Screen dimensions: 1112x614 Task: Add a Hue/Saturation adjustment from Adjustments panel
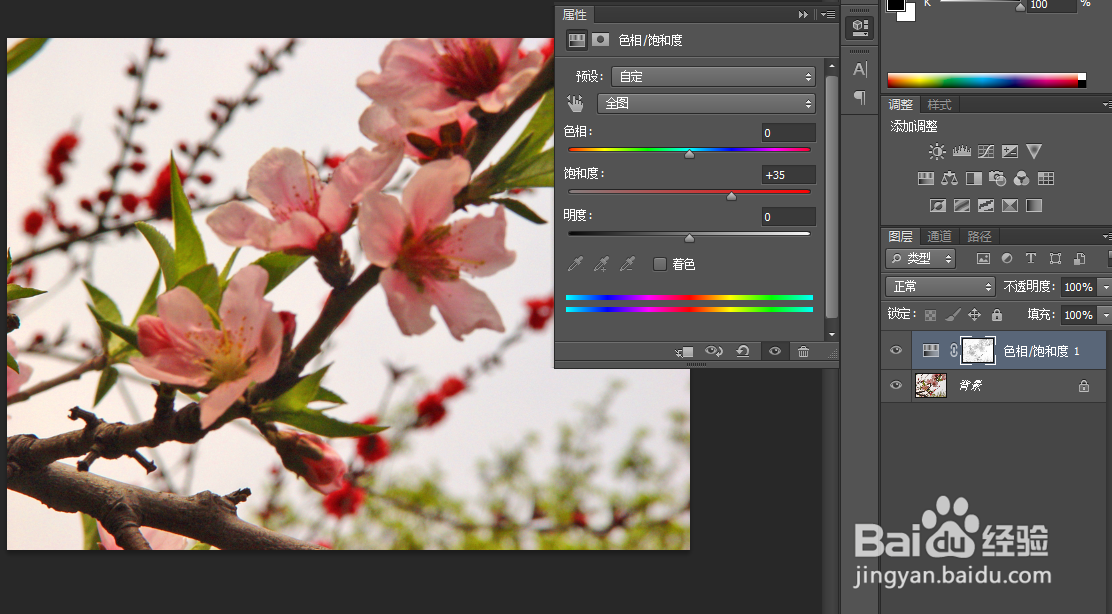click(925, 179)
